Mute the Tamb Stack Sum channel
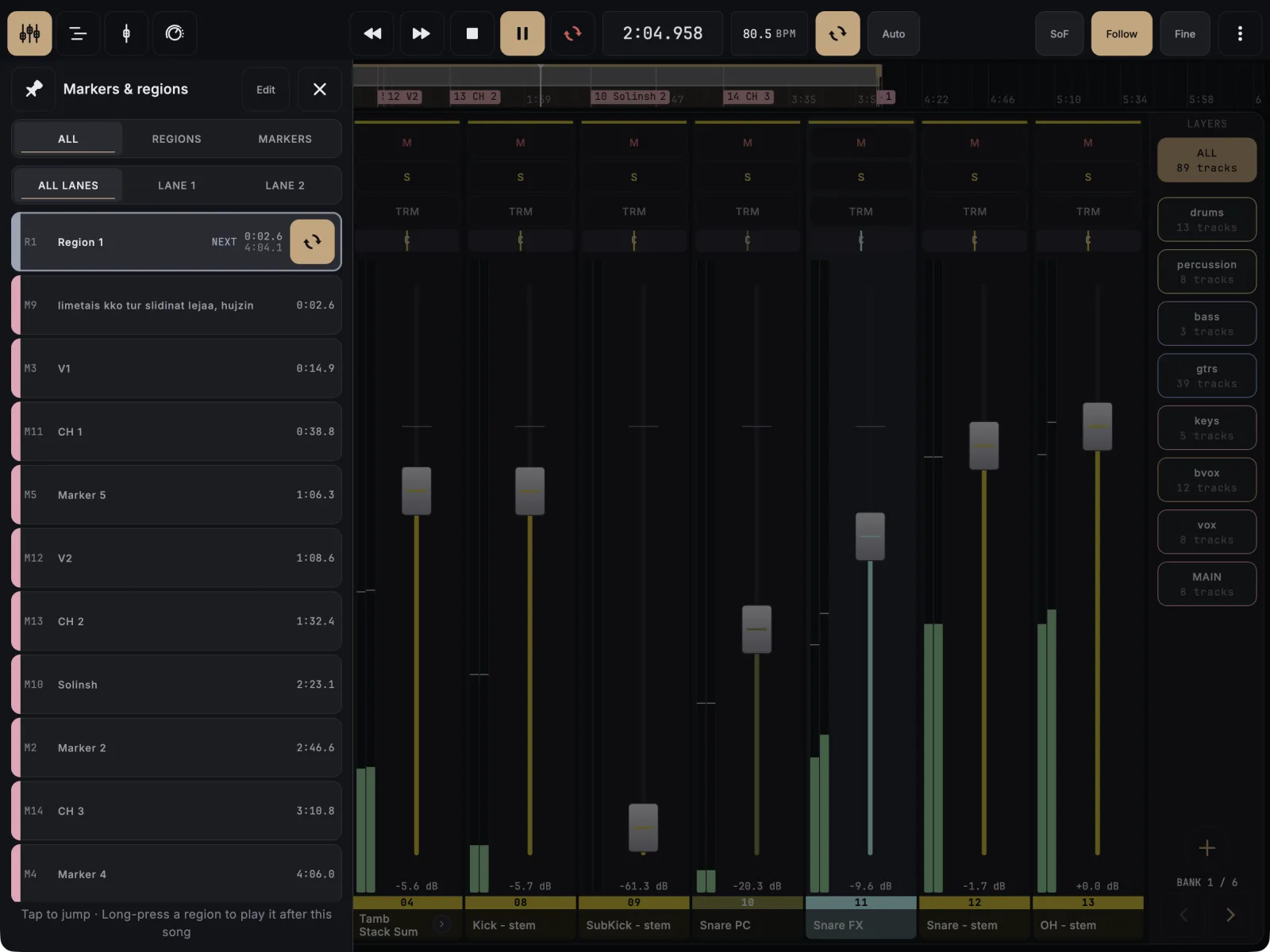The width and height of the screenshot is (1270, 952). (x=407, y=143)
